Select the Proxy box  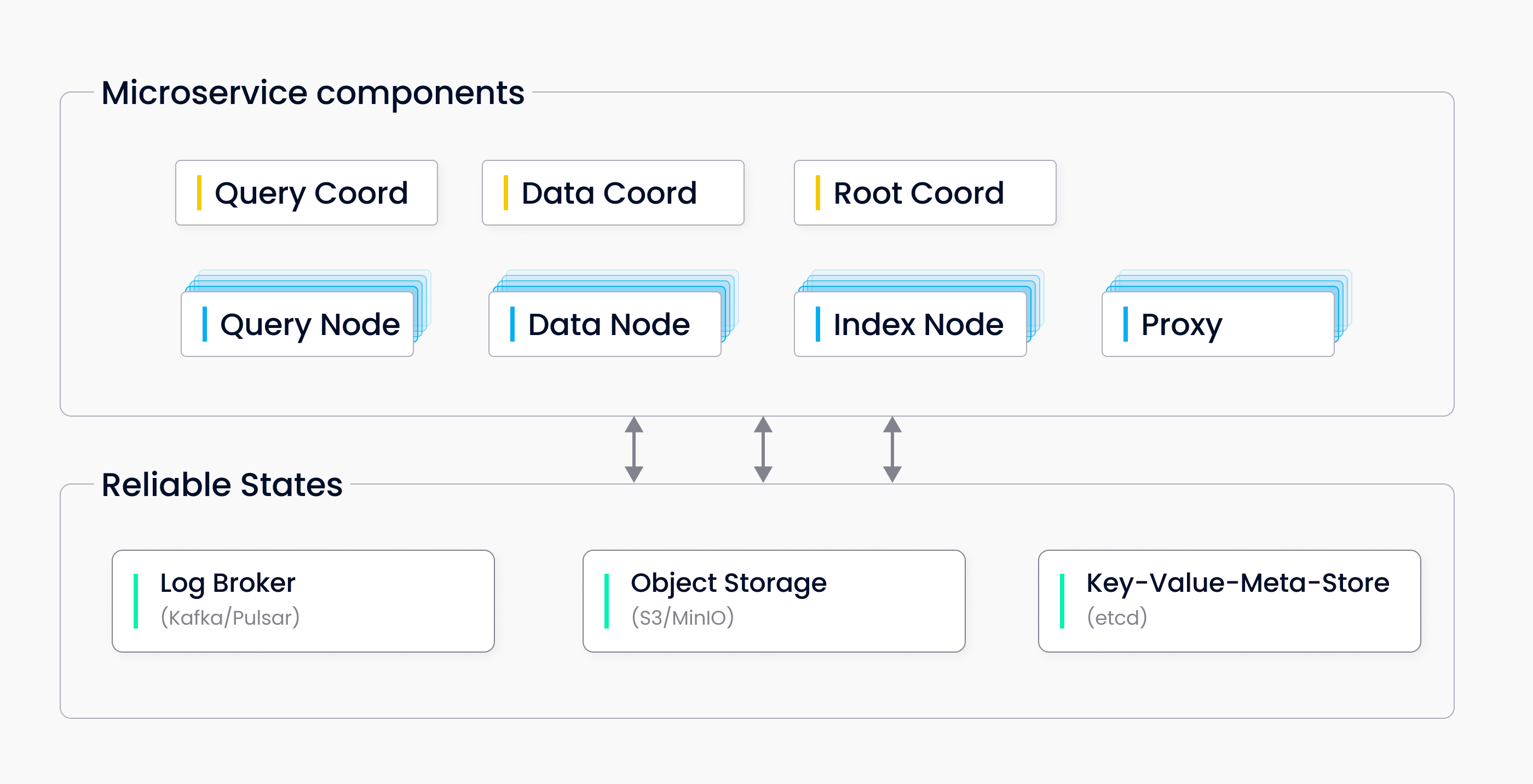point(1218,325)
